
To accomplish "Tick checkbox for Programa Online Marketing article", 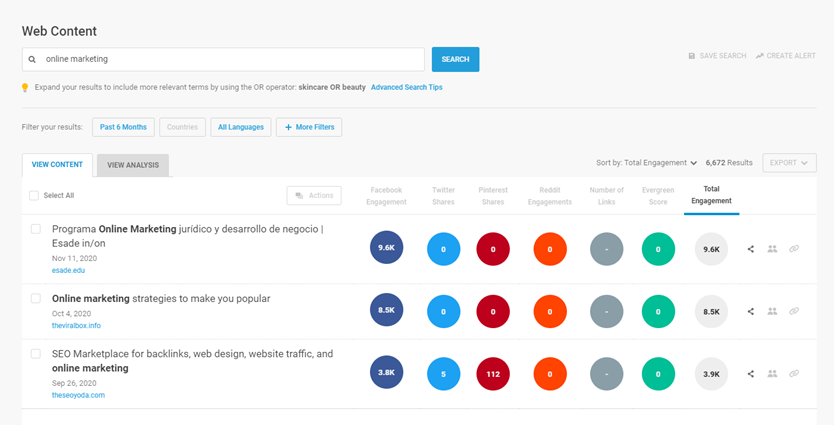I will click(x=36, y=229).
